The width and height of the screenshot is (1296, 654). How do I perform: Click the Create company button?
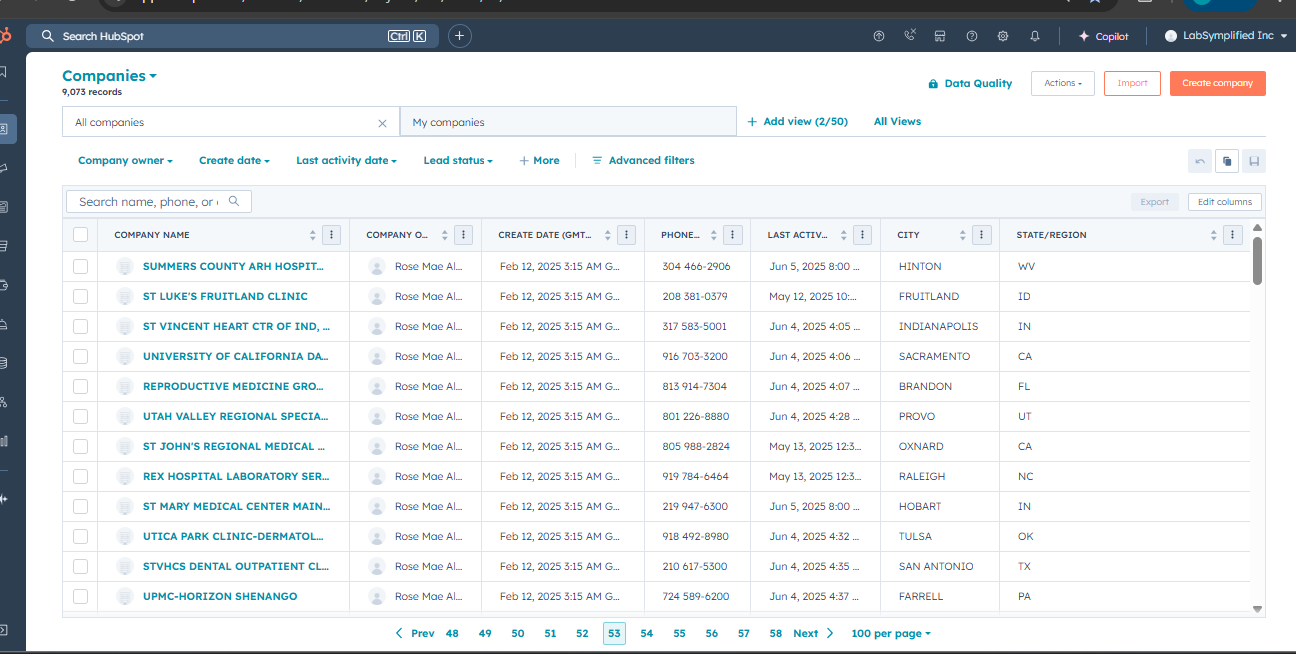pos(1217,83)
